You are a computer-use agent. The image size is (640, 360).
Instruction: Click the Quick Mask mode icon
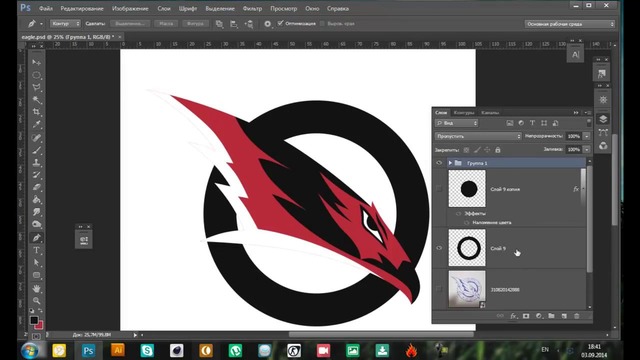tap(36, 336)
